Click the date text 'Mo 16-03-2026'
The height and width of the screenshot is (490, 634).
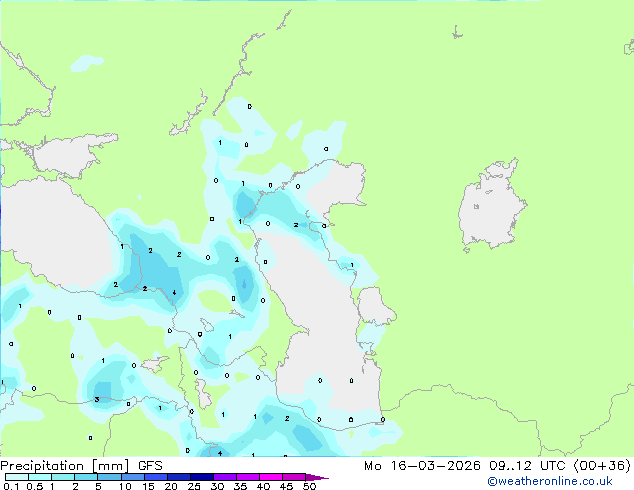422,466
